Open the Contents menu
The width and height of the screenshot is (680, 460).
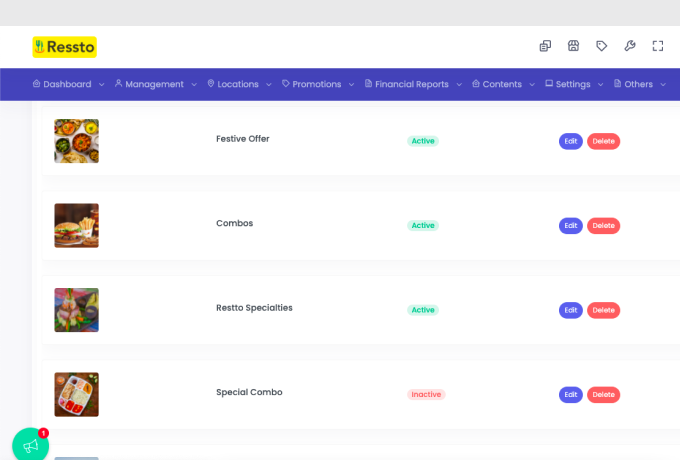pos(503,84)
